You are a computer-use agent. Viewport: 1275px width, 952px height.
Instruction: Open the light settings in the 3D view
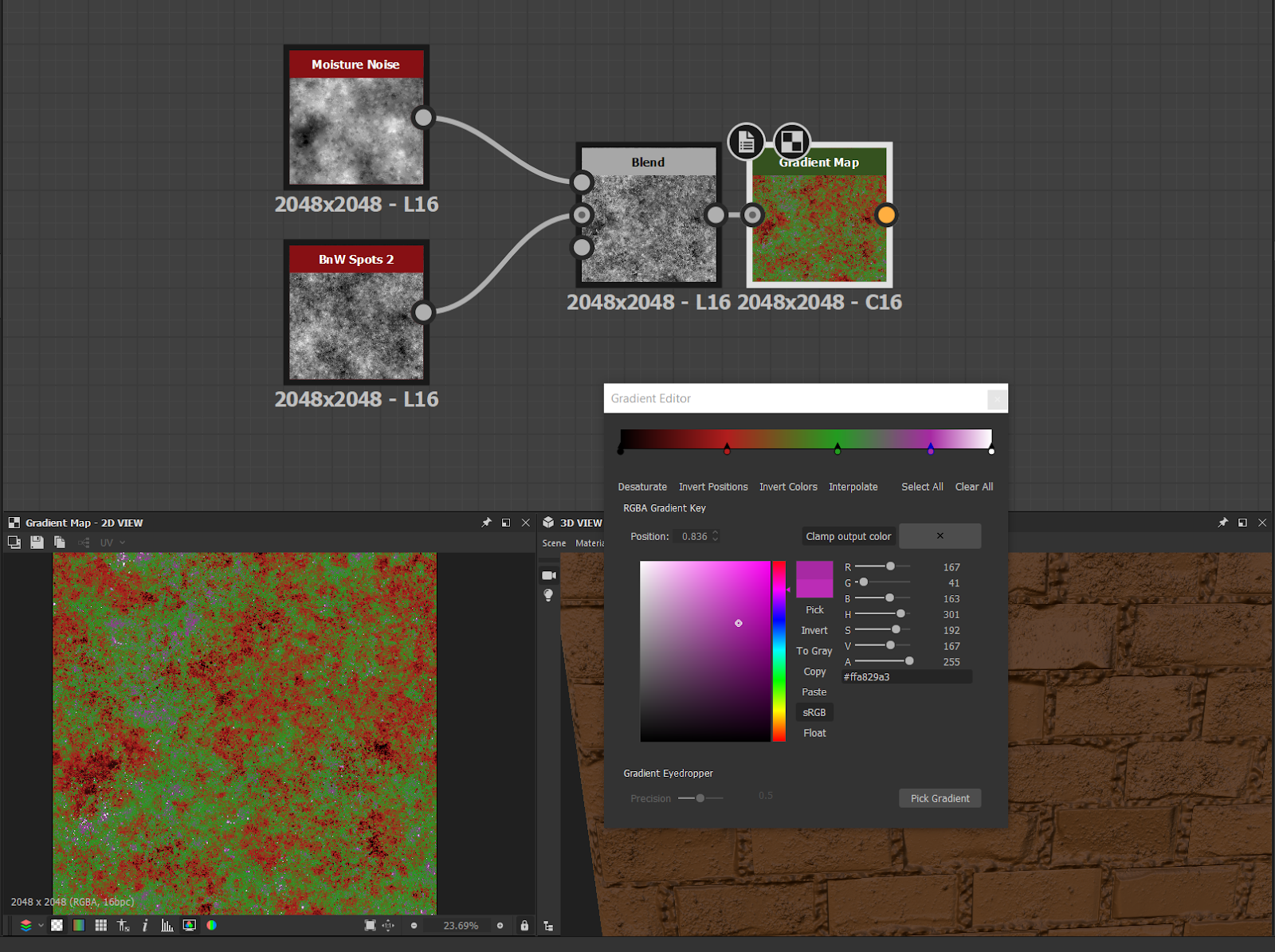[x=548, y=596]
